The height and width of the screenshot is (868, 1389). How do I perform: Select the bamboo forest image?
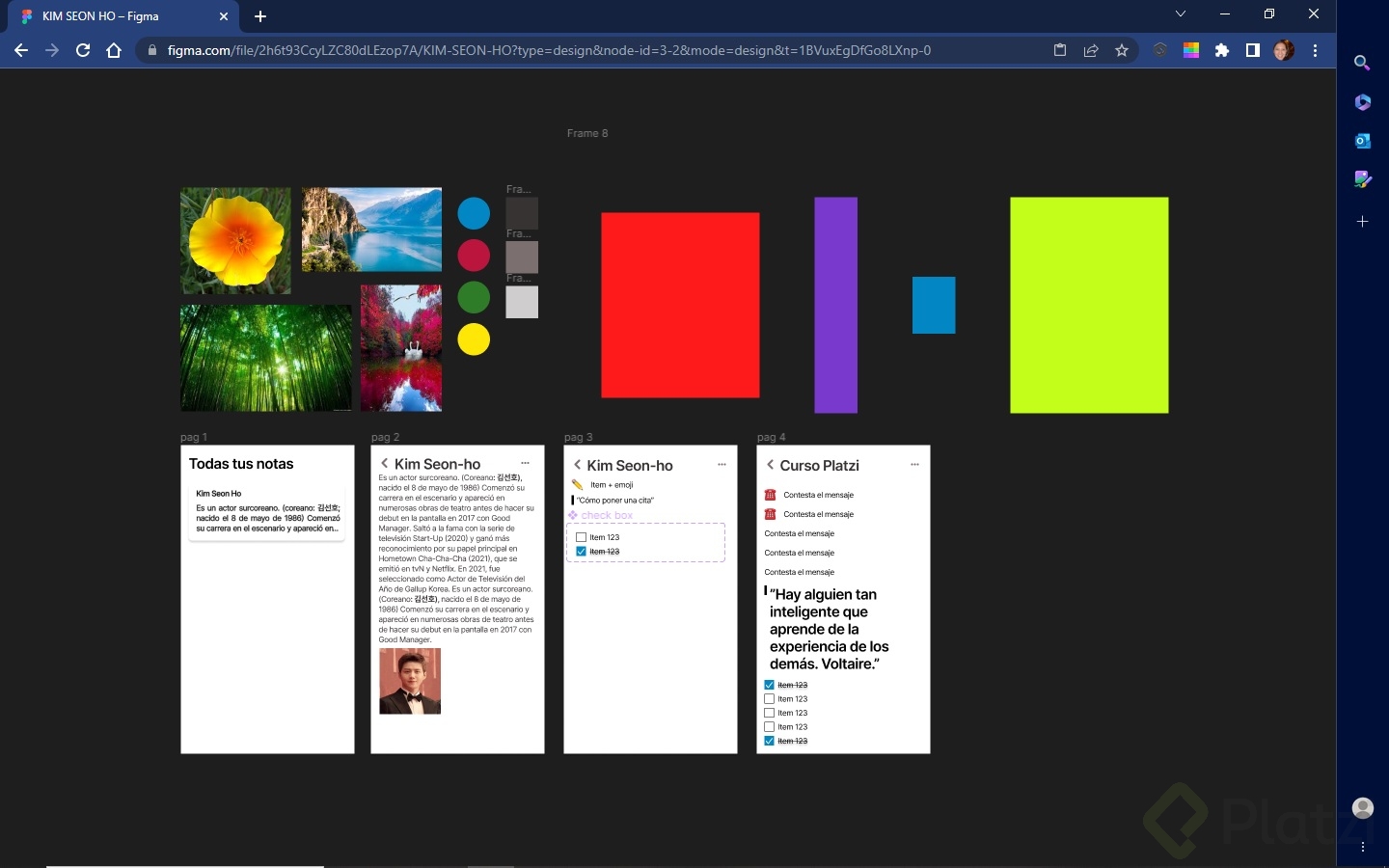[x=266, y=358]
